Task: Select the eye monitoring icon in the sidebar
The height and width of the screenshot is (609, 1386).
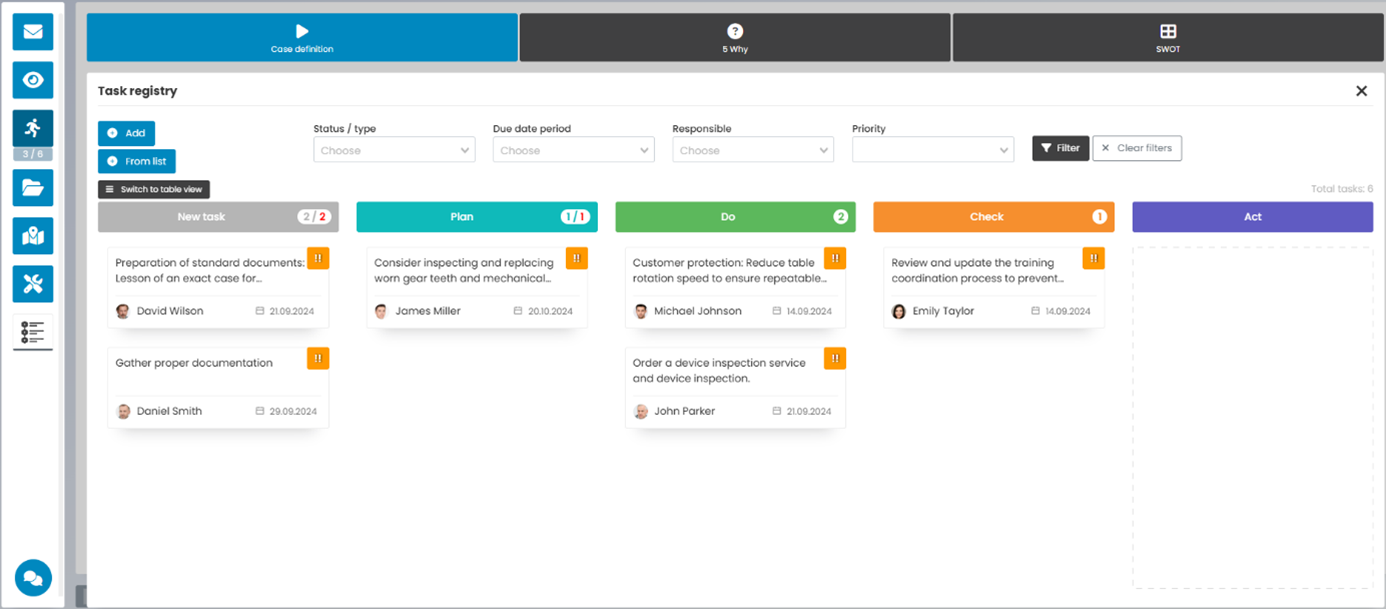Action: [x=33, y=80]
